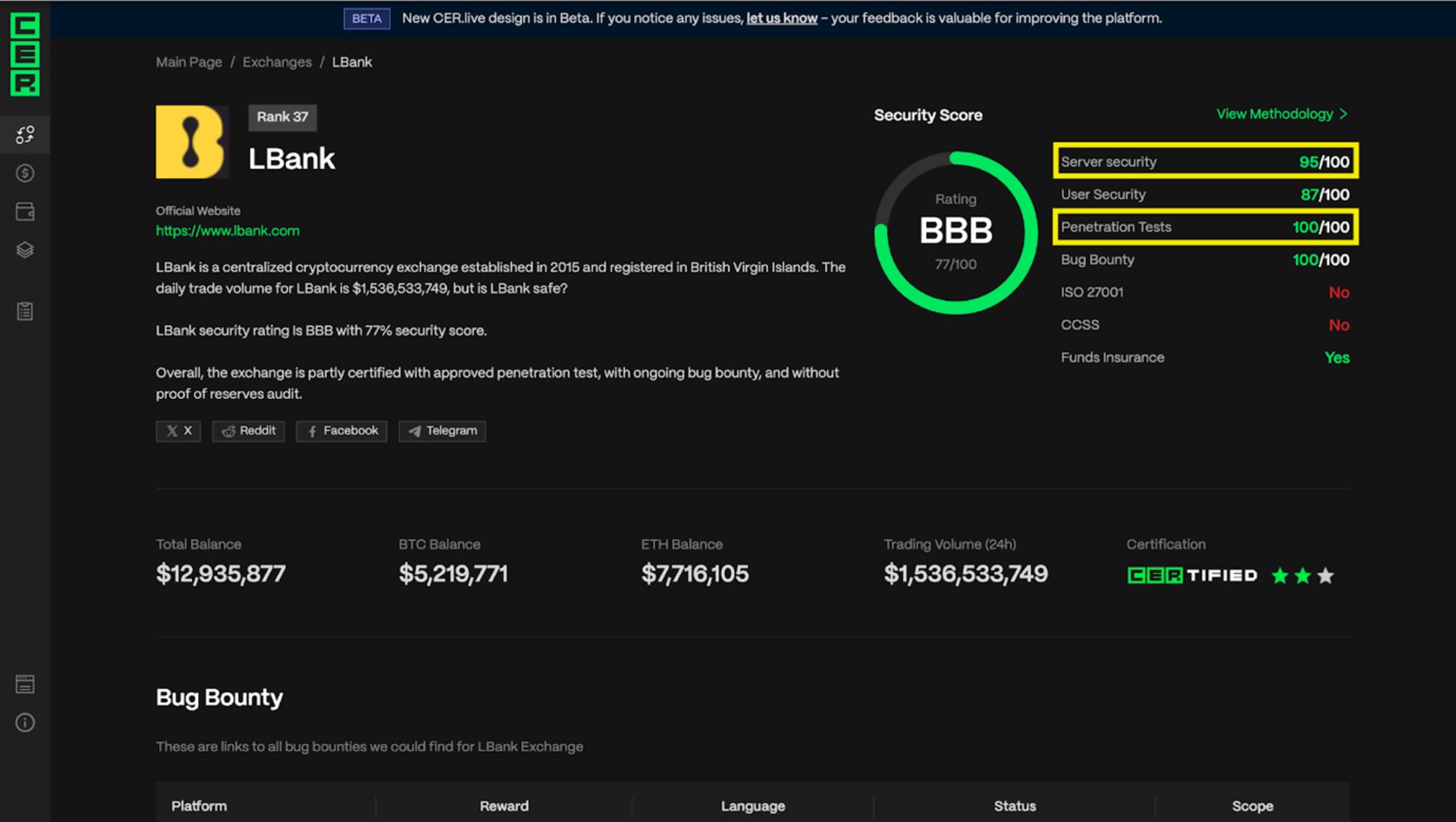Click the CERtified three-star certification badge

tap(1230, 576)
